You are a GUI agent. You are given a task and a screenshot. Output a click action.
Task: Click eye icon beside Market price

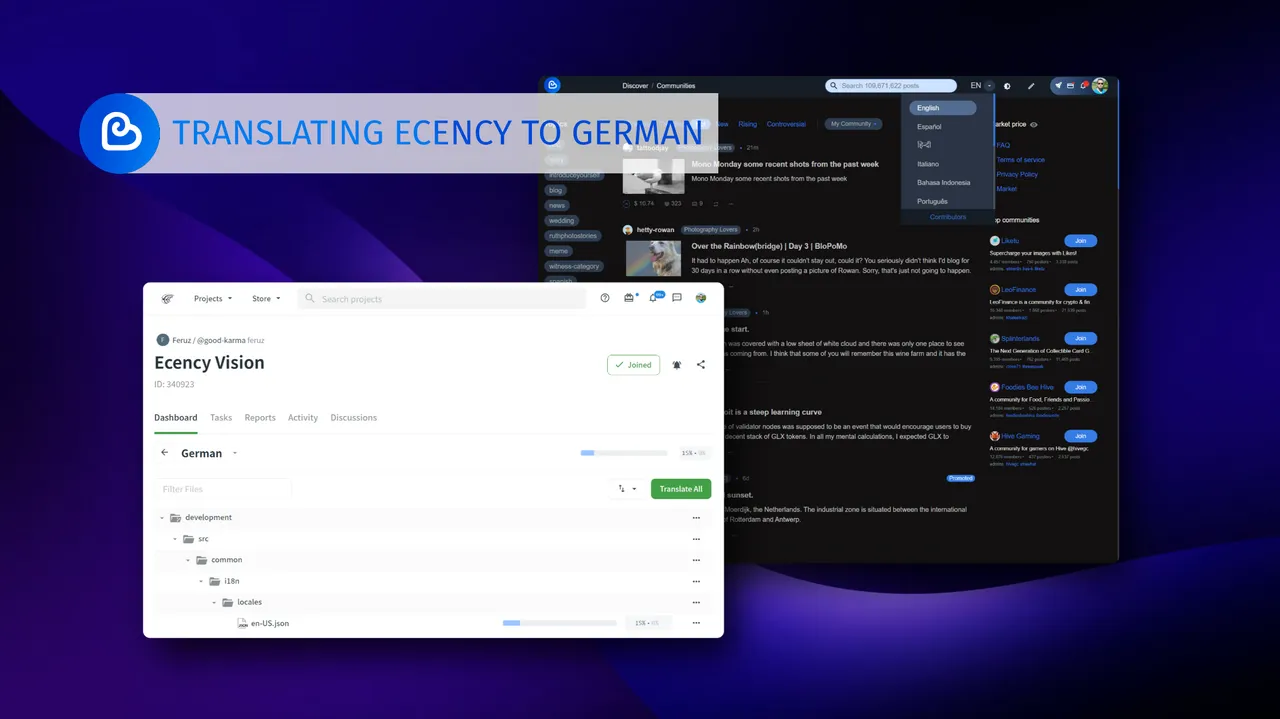click(x=1034, y=125)
